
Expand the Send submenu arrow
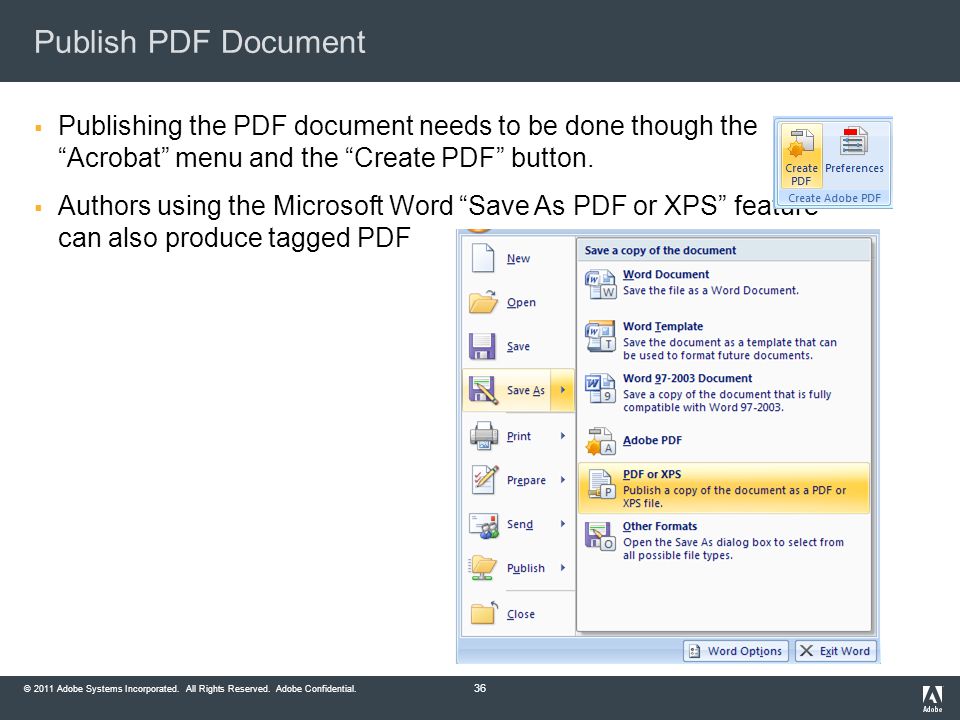[563, 524]
